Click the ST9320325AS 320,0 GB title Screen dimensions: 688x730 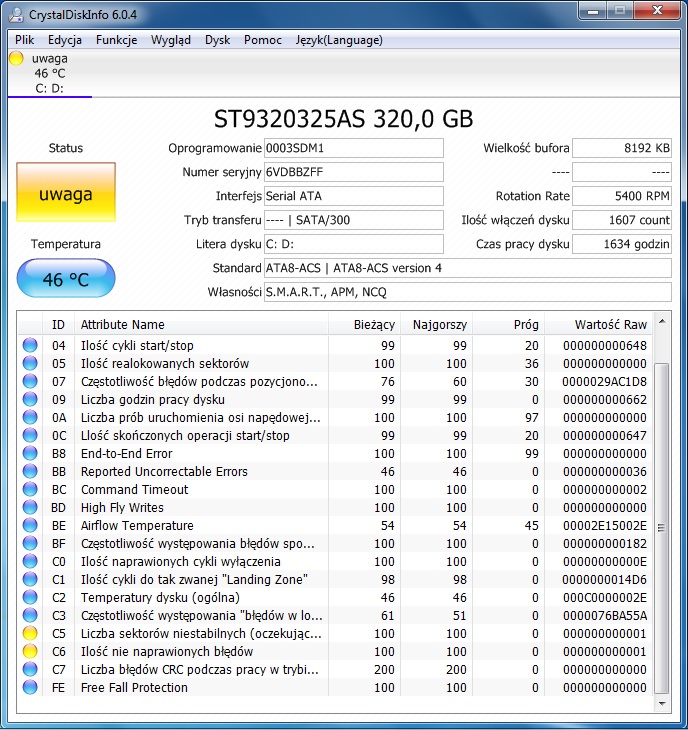(x=344, y=119)
